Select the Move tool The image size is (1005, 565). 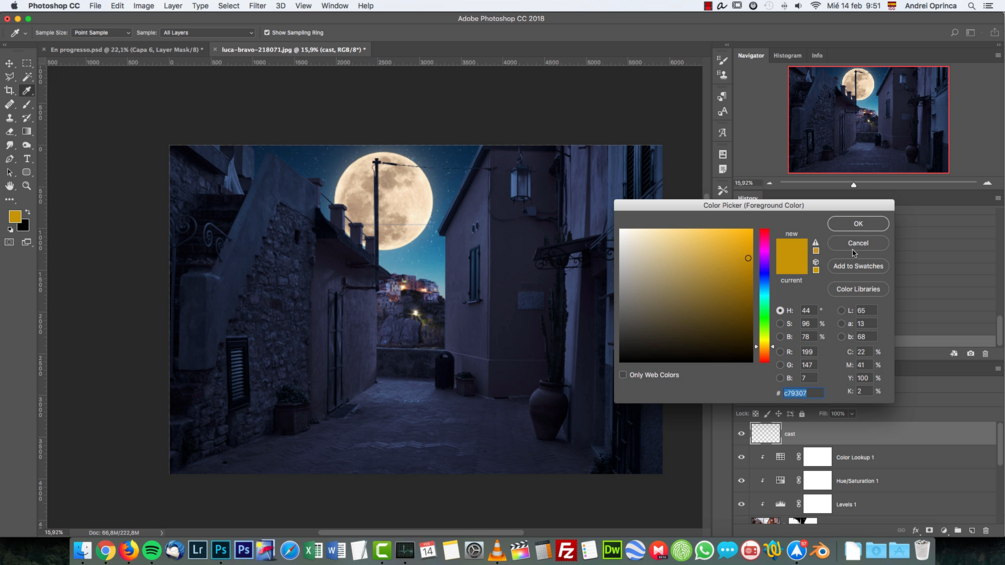click(x=10, y=63)
